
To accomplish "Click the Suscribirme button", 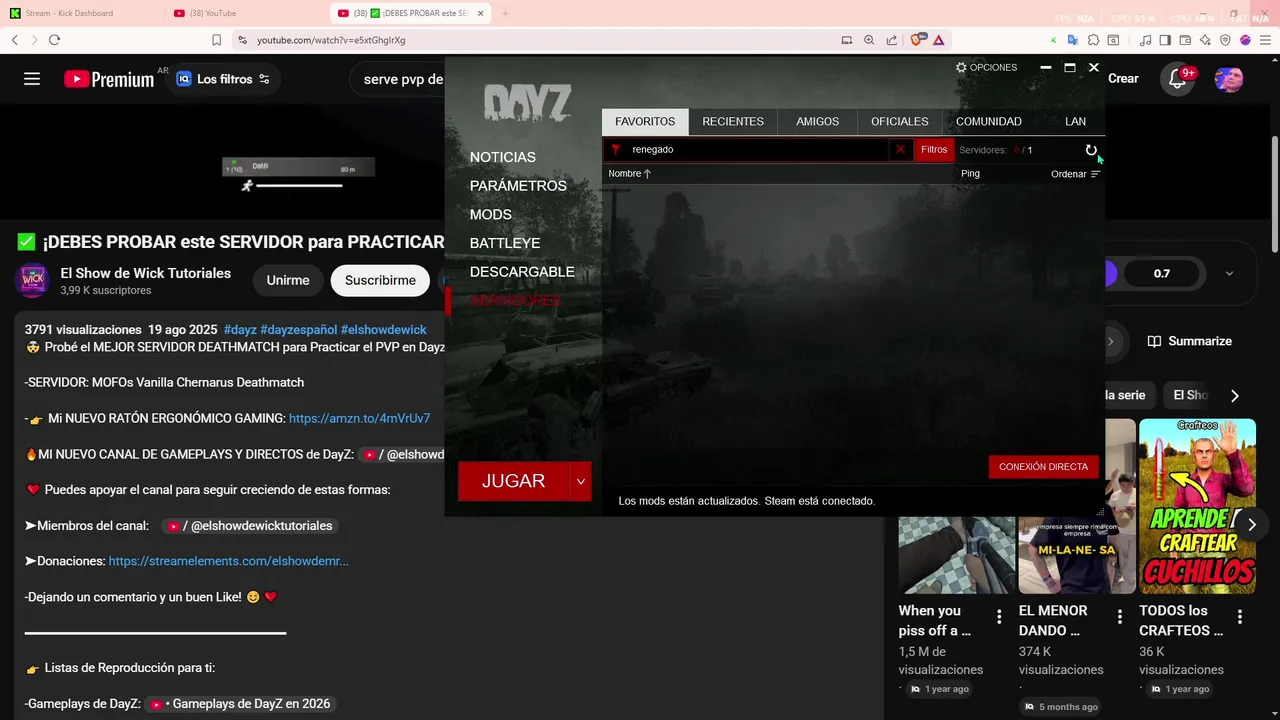I will (380, 281).
